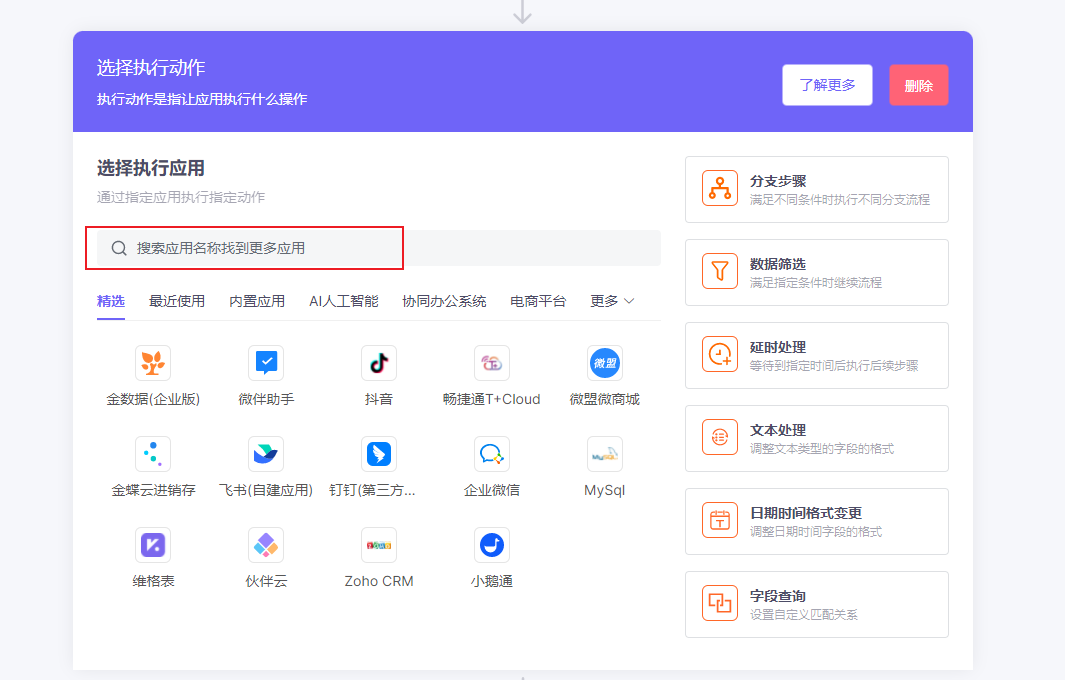
Task: Click the 延时处理 clock icon
Action: pyautogui.click(x=720, y=354)
